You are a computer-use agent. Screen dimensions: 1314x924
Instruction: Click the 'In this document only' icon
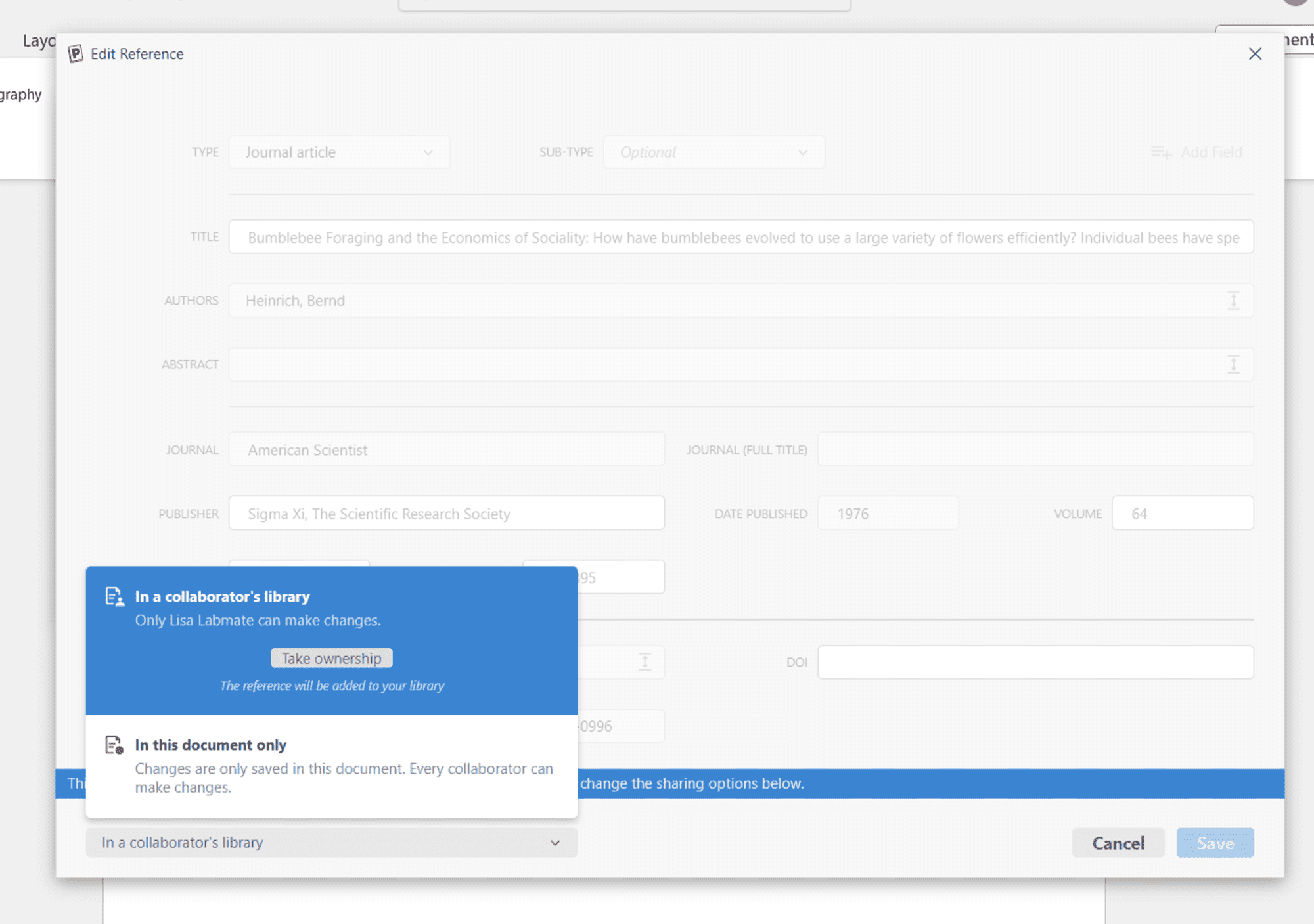[x=114, y=745]
